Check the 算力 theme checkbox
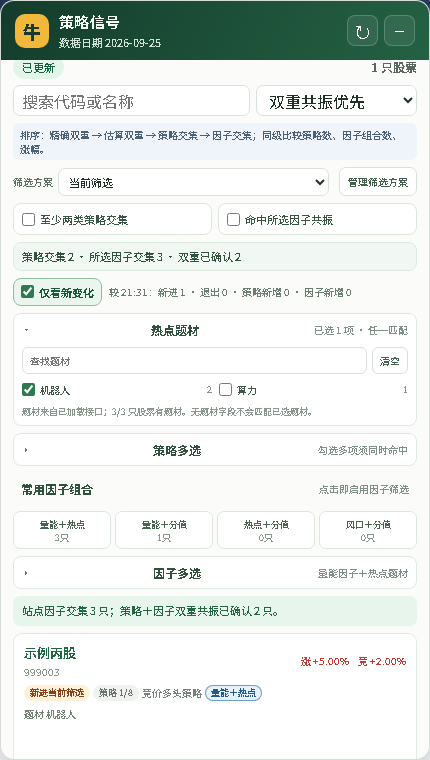The width and height of the screenshot is (430, 760). [x=225, y=390]
